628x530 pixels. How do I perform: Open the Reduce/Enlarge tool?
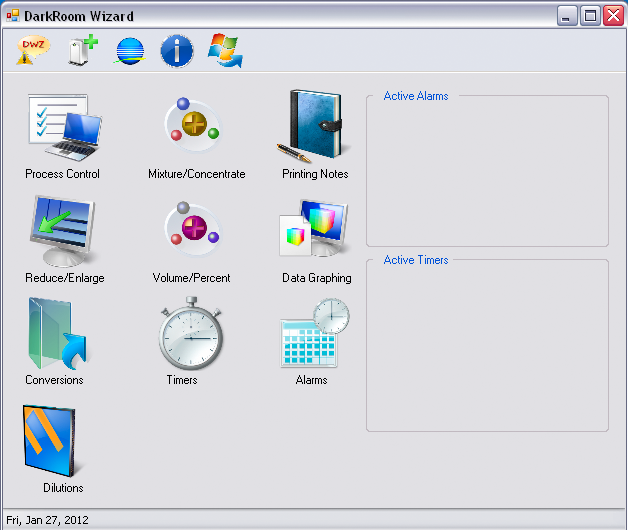62,232
